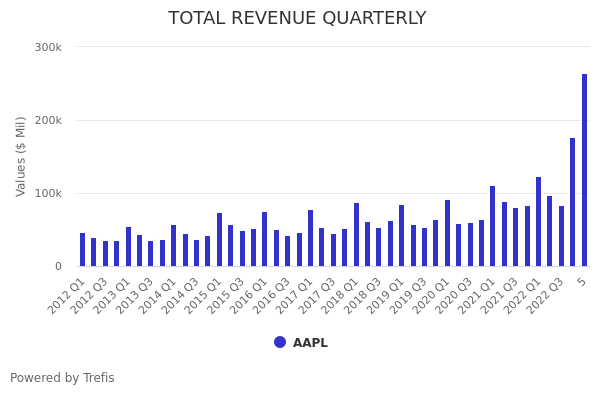This screenshot has width=600, height=400.
Task: Click the blue AAPL legend marker
Action: pos(280,342)
